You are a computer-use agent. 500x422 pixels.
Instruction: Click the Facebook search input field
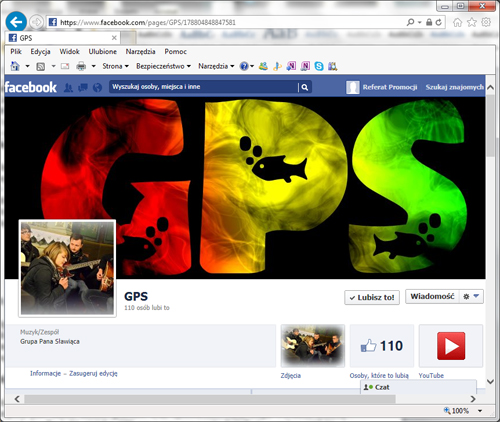(204, 87)
